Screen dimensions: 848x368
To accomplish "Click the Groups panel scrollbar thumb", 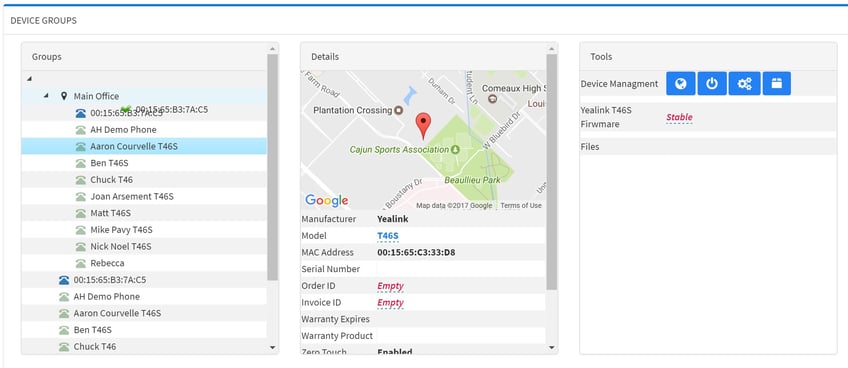I will [x=273, y=167].
